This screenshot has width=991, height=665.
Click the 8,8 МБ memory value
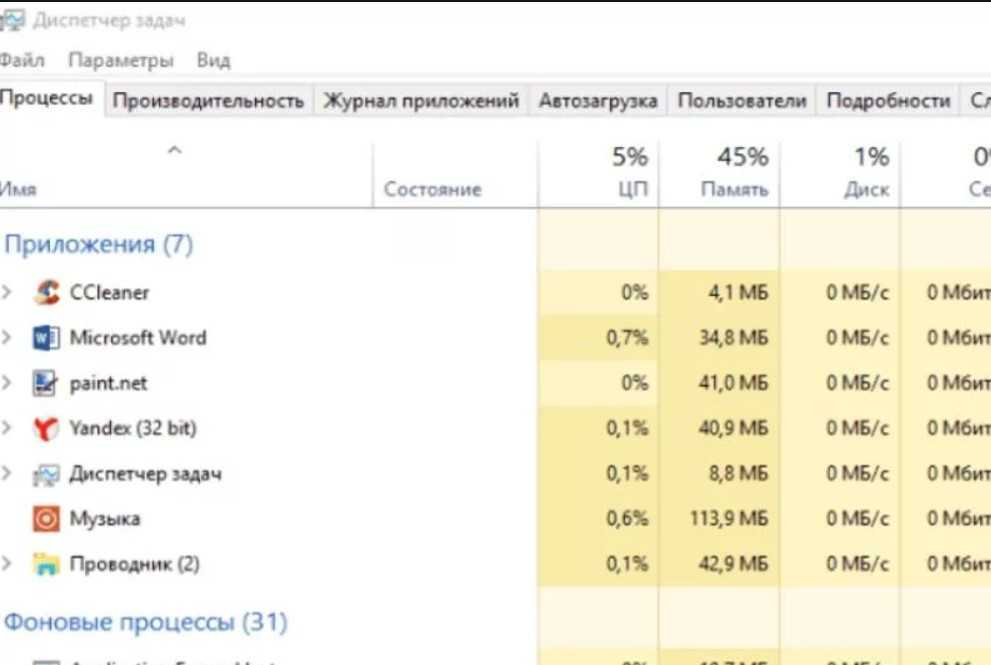(x=738, y=473)
